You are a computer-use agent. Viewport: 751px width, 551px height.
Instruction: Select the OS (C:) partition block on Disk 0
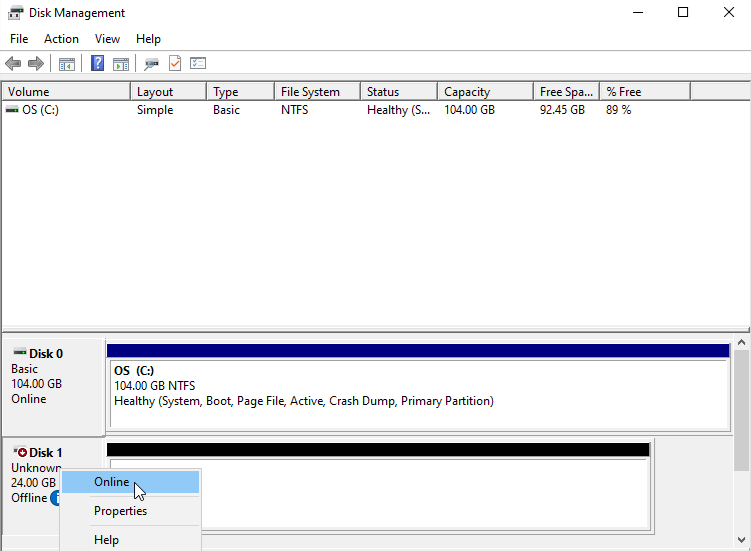point(418,385)
